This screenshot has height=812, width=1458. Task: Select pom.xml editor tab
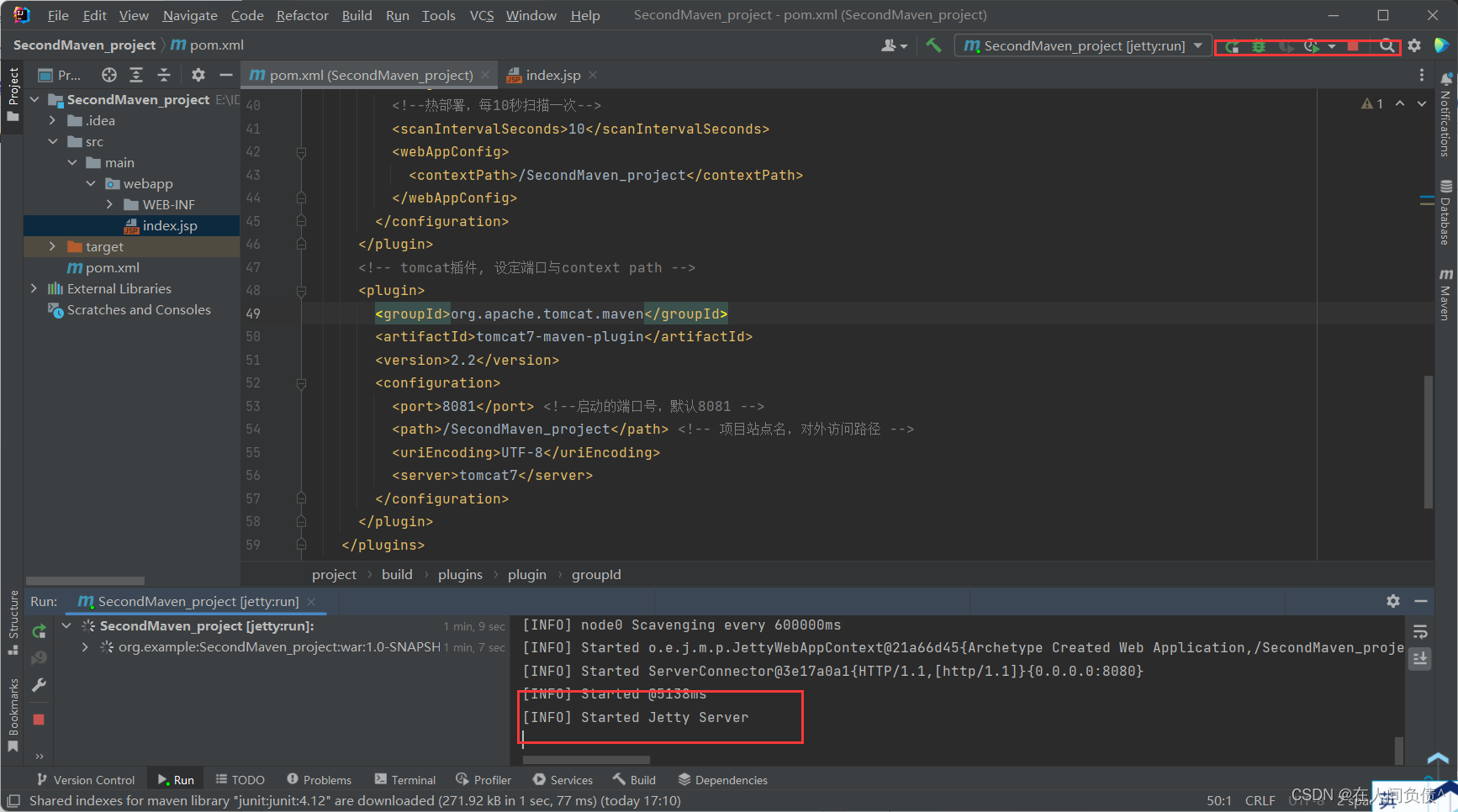370,75
